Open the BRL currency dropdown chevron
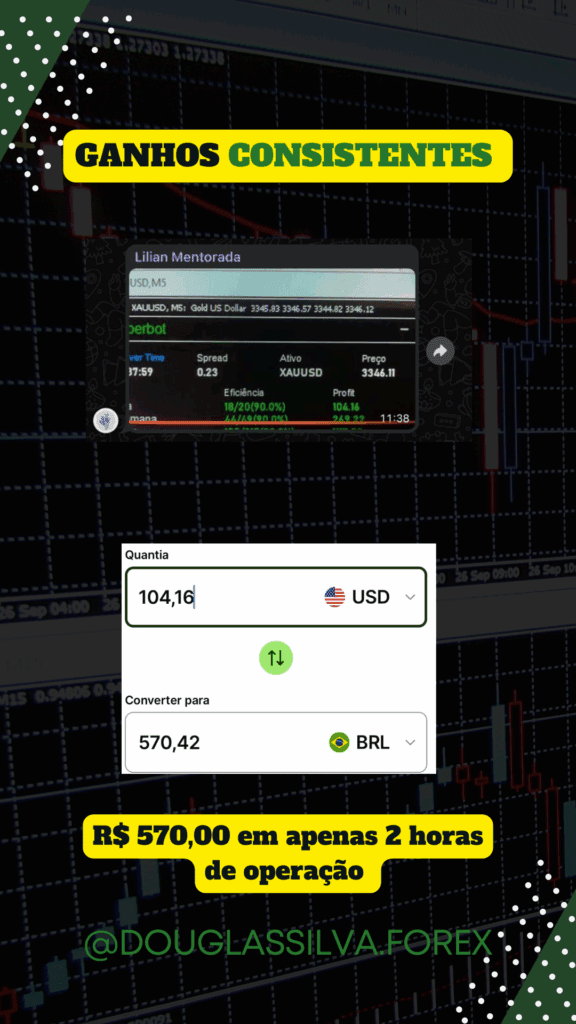Viewport: 576px width, 1024px height. (410, 743)
